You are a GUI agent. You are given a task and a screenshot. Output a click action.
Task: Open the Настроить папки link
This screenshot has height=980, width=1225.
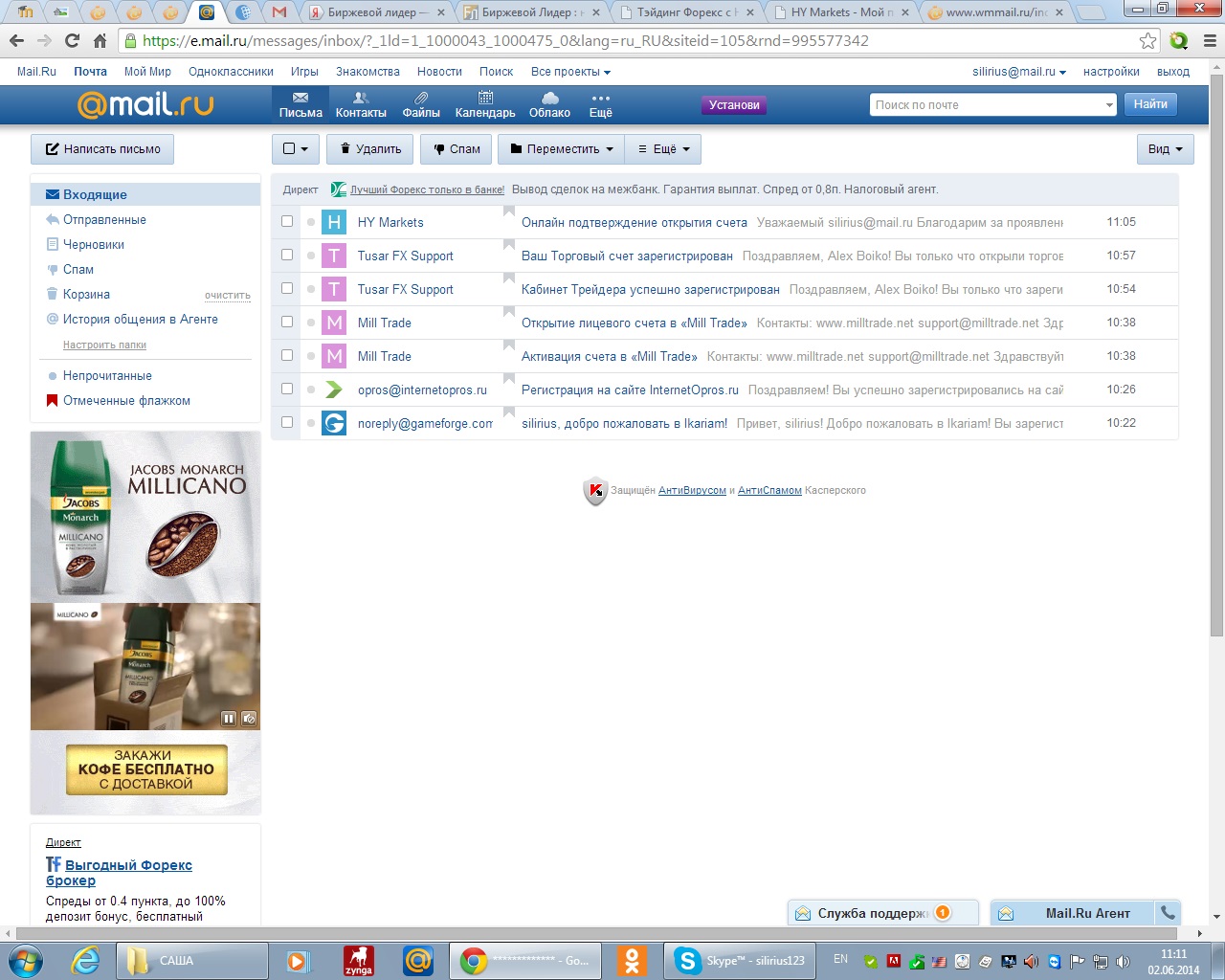(105, 345)
